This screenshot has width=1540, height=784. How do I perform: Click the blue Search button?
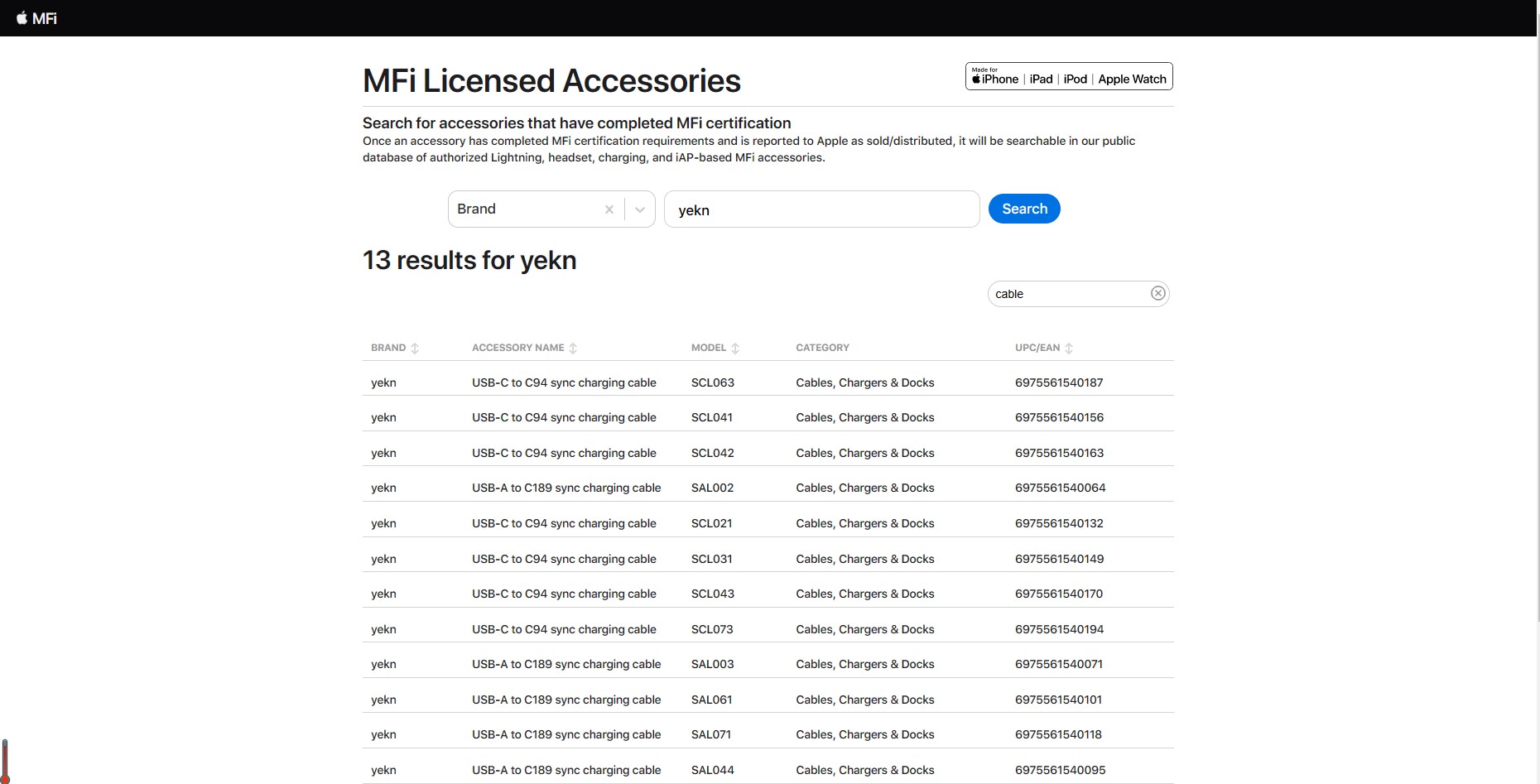pyautogui.click(x=1024, y=209)
